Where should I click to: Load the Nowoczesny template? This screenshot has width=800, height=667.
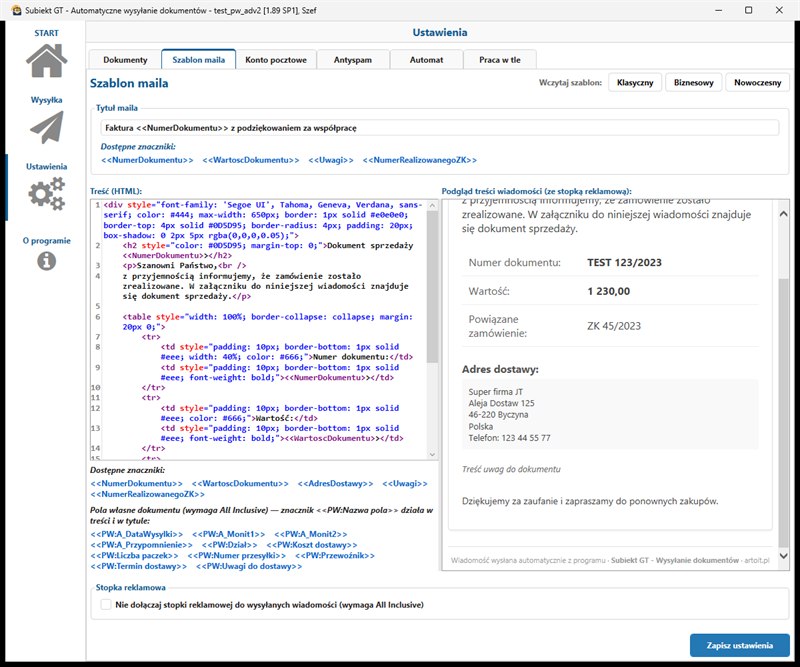[757, 83]
